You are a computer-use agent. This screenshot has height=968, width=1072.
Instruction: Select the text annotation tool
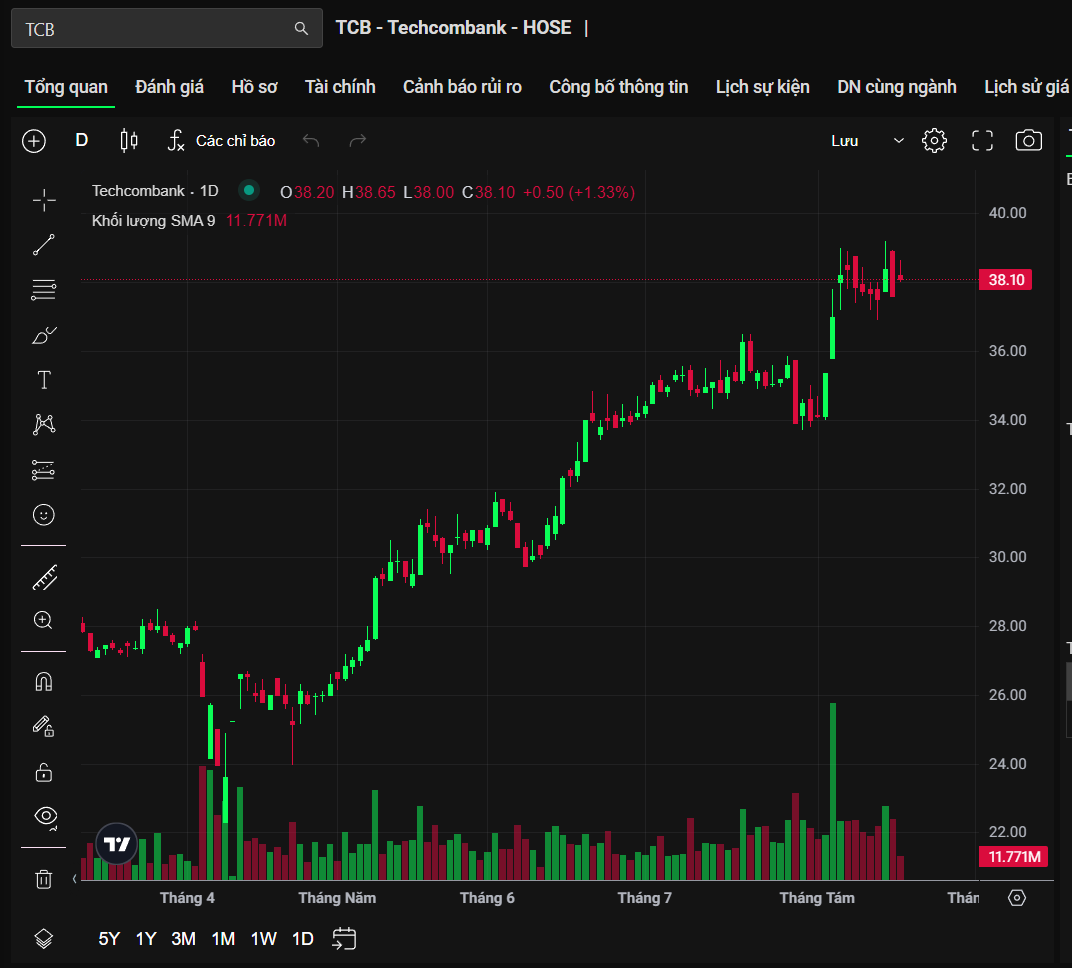(x=44, y=380)
